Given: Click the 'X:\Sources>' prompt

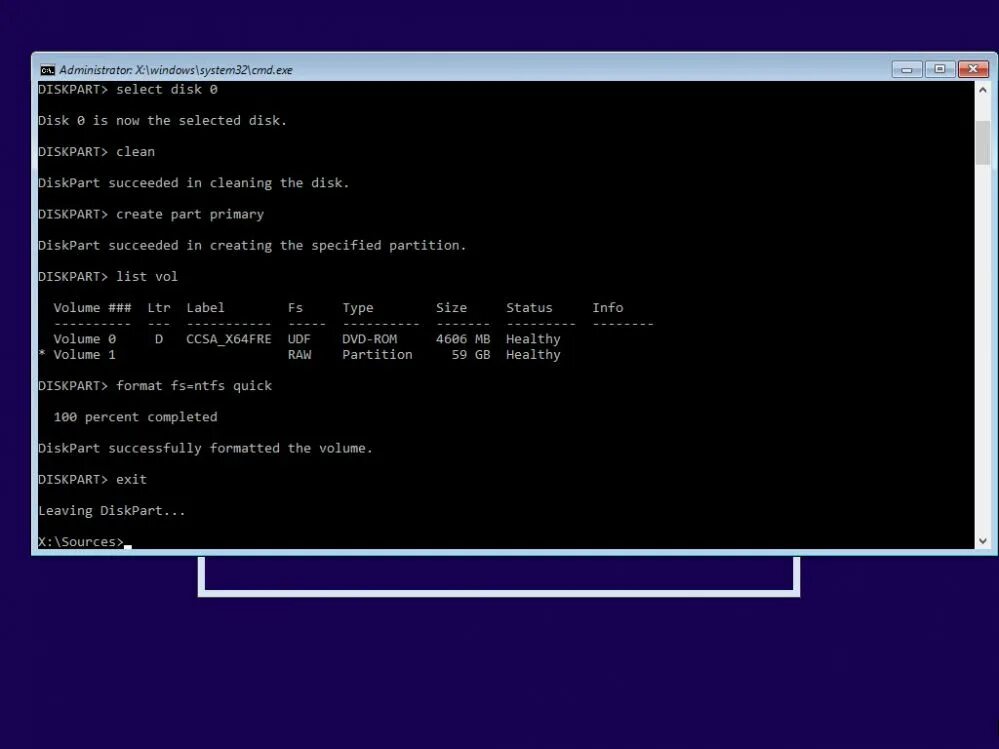Looking at the screenshot, I should [80, 541].
